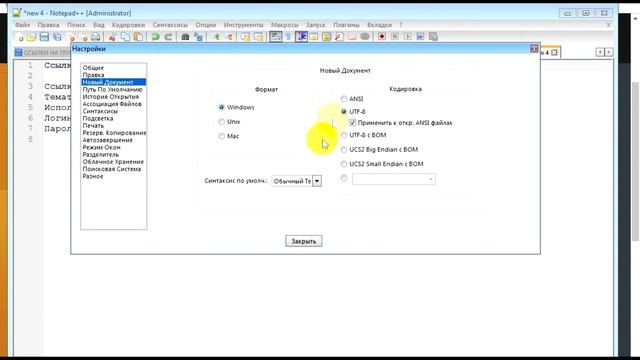Viewport: 640px width, 360px height.
Task: Toggle synchronized horizontal scrolling icon
Action: pos(258,37)
